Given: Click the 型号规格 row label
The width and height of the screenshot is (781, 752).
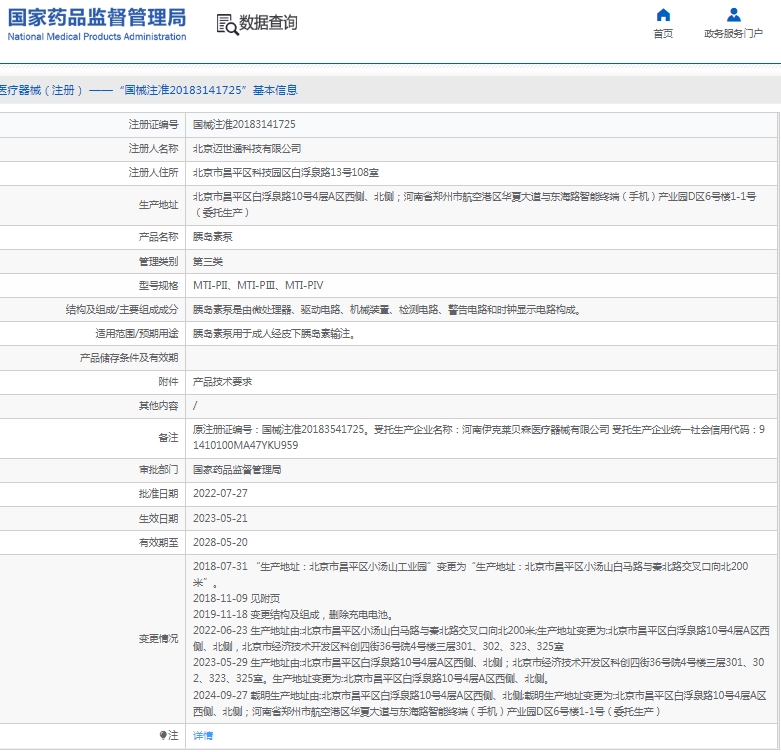Looking at the screenshot, I should tap(158, 285).
